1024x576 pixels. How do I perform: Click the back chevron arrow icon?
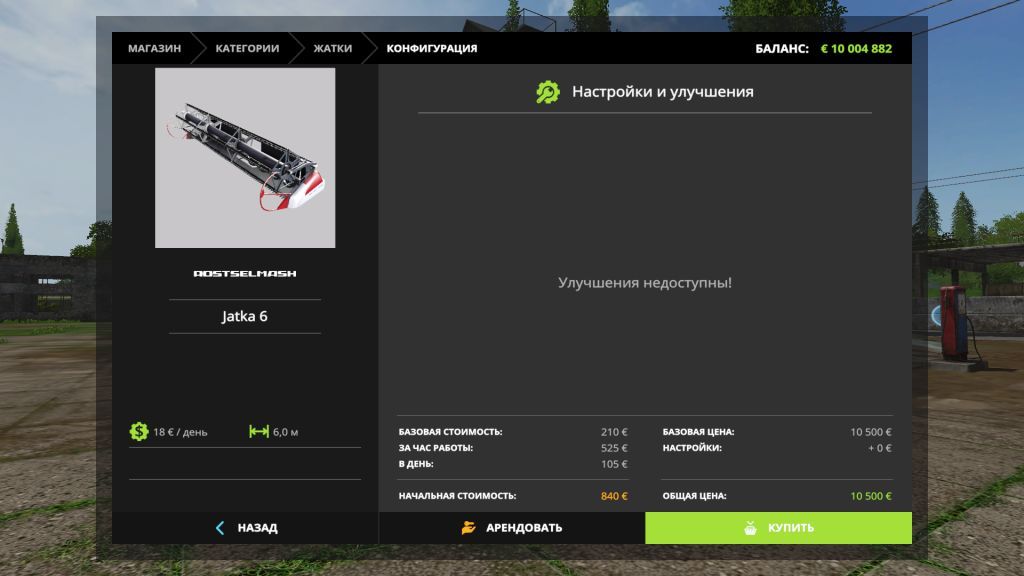pos(220,528)
